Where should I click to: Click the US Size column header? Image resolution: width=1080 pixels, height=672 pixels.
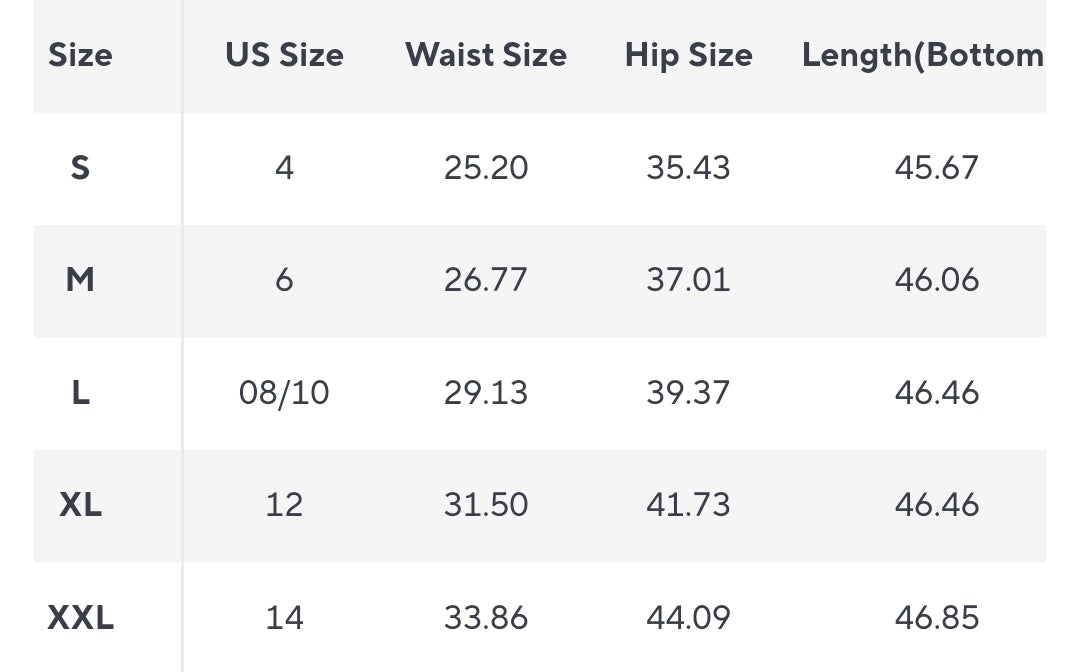tap(284, 55)
